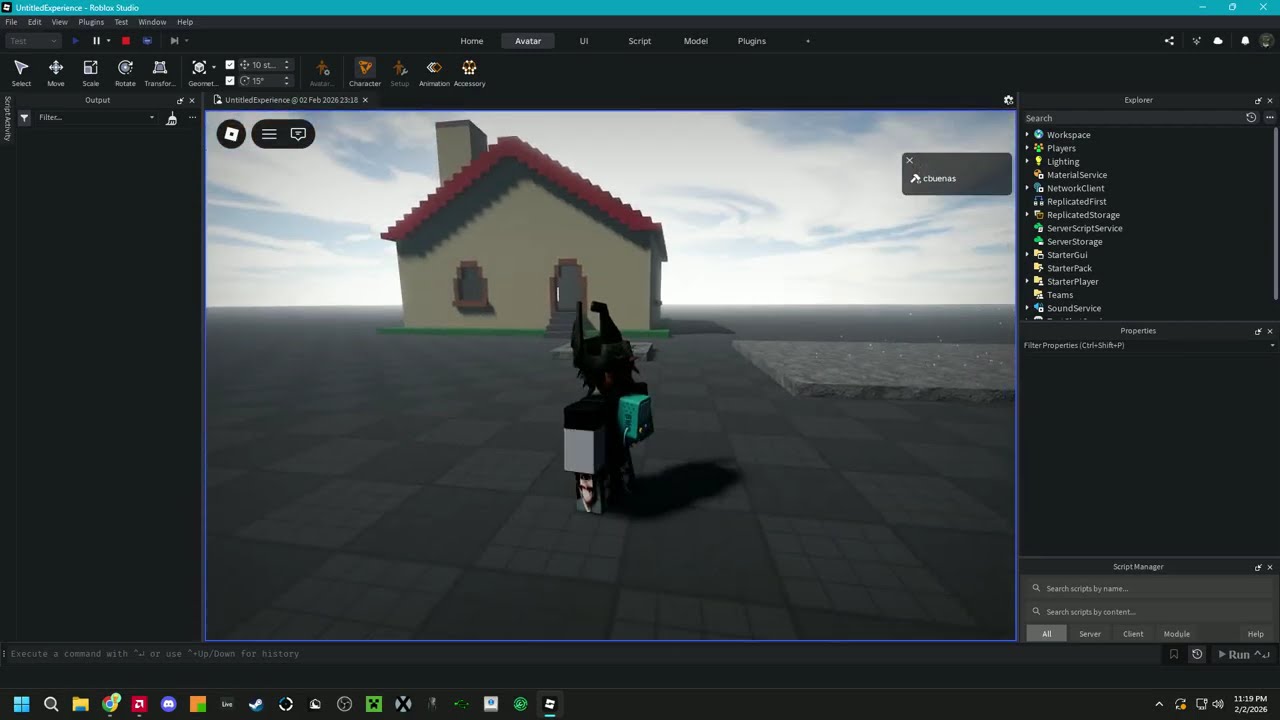1280x720 pixels.
Task: Select All filter in Script Manager
Action: [1047, 634]
